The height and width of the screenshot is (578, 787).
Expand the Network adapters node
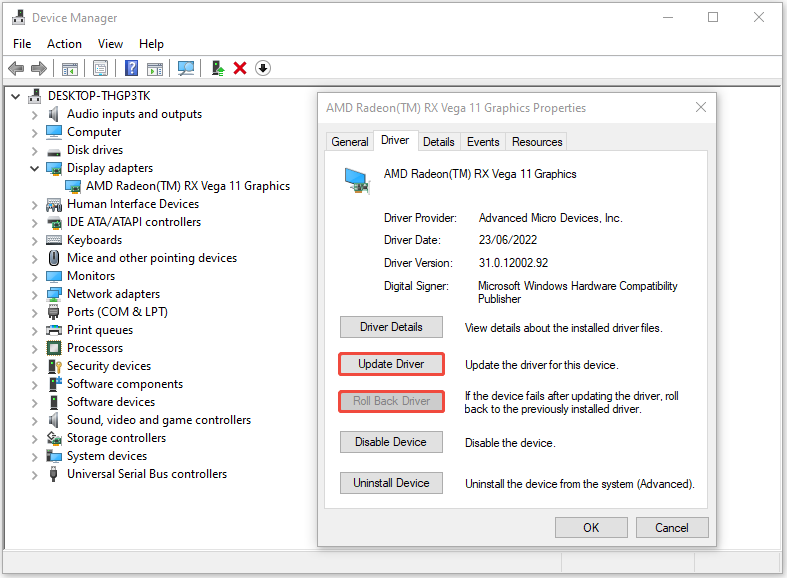tap(35, 294)
